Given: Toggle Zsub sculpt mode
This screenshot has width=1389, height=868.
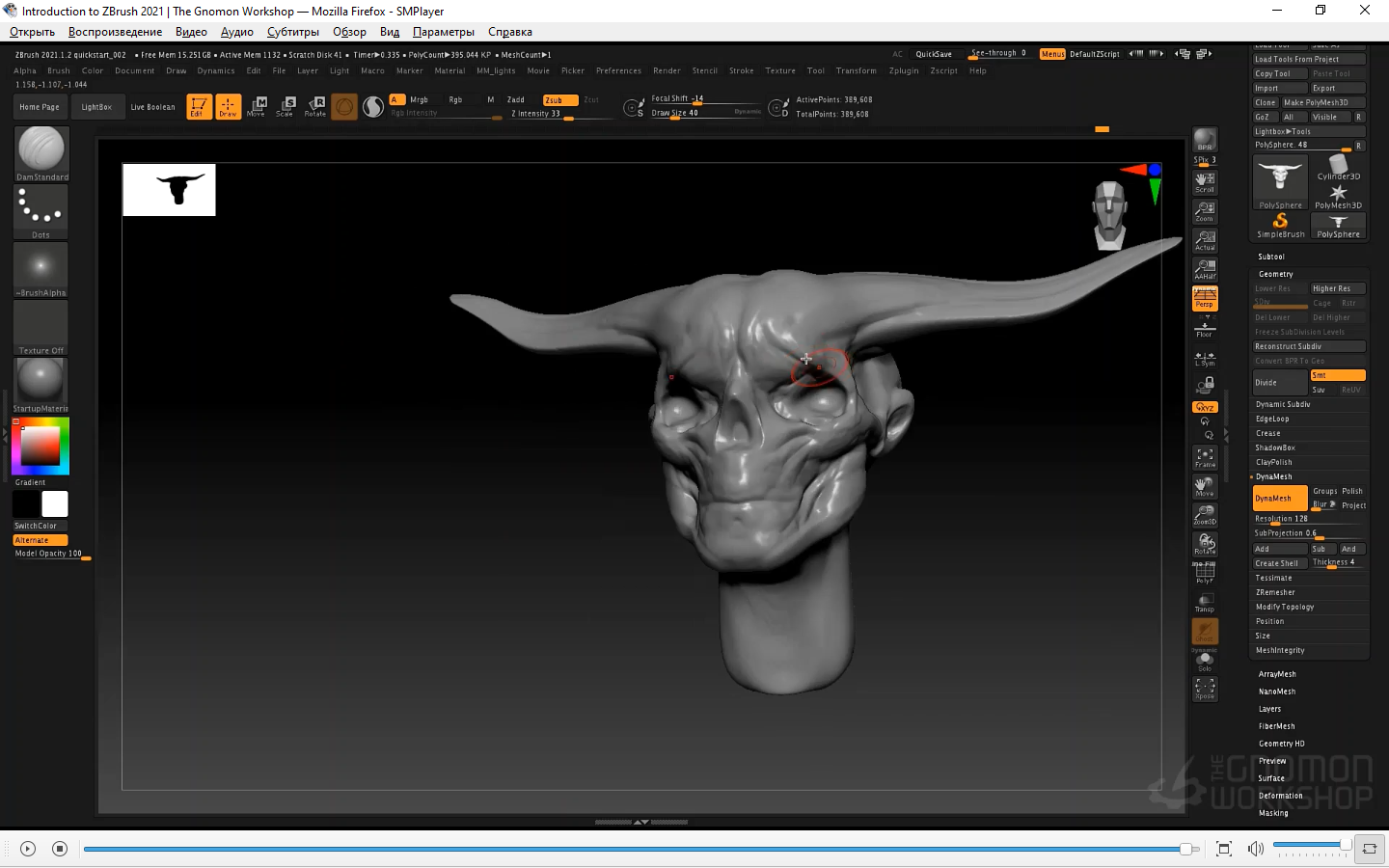Looking at the screenshot, I should click(x=559, y=100).
